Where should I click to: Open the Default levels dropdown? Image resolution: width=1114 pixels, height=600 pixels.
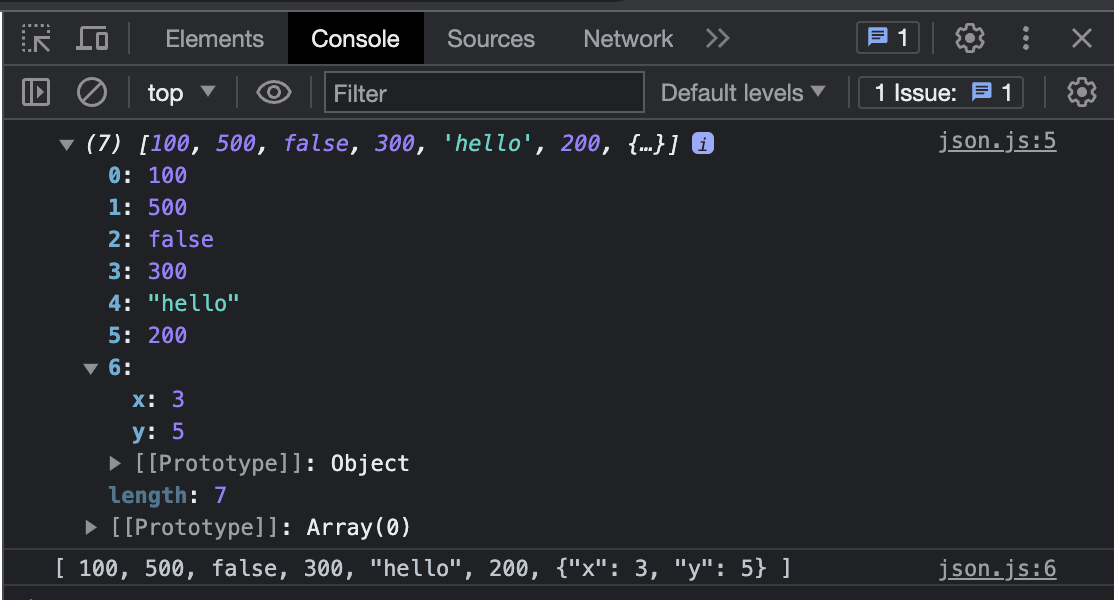click(743, 92)
